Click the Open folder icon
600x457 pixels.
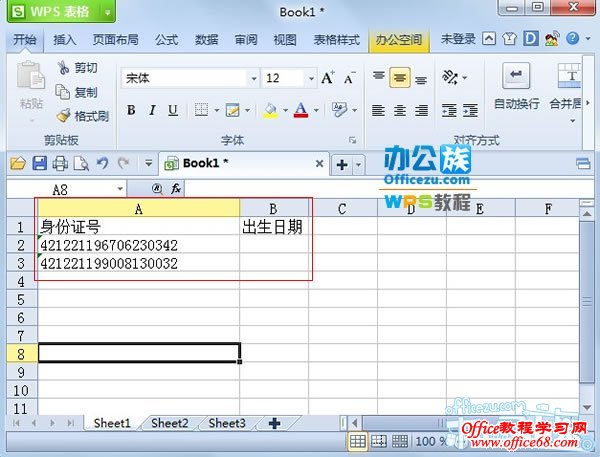coord(18,163)
